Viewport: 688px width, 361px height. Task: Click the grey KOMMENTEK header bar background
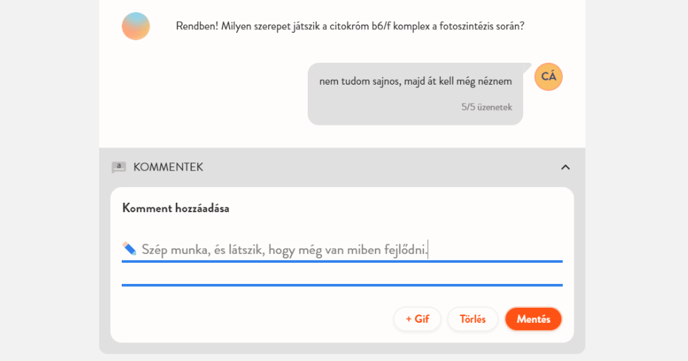click(342, 167)
